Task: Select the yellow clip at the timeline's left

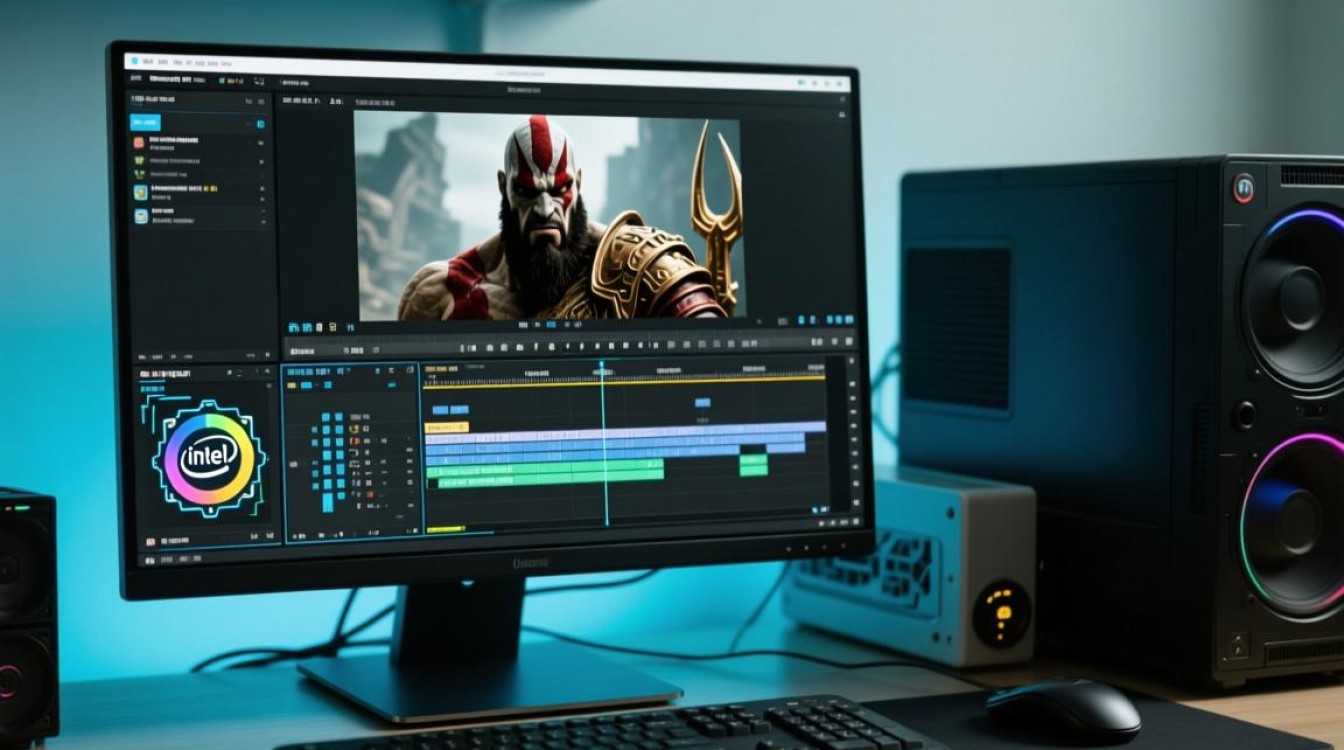Action: [x=447, y=427]
